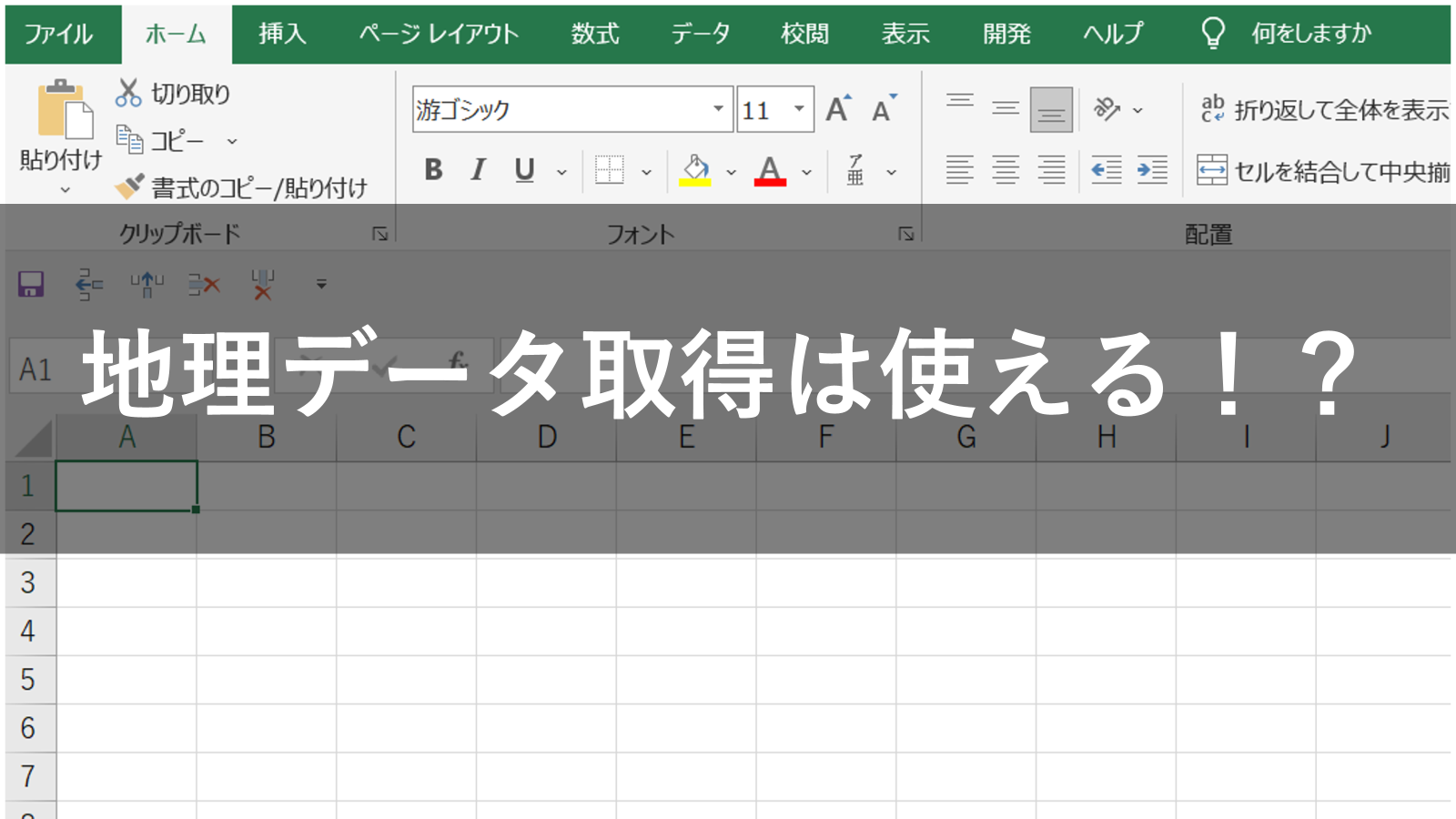The height and width of the screenshot is (819, 1456).
Task: Click the 何をしますか search box
Action: (x=1311, y=35)
